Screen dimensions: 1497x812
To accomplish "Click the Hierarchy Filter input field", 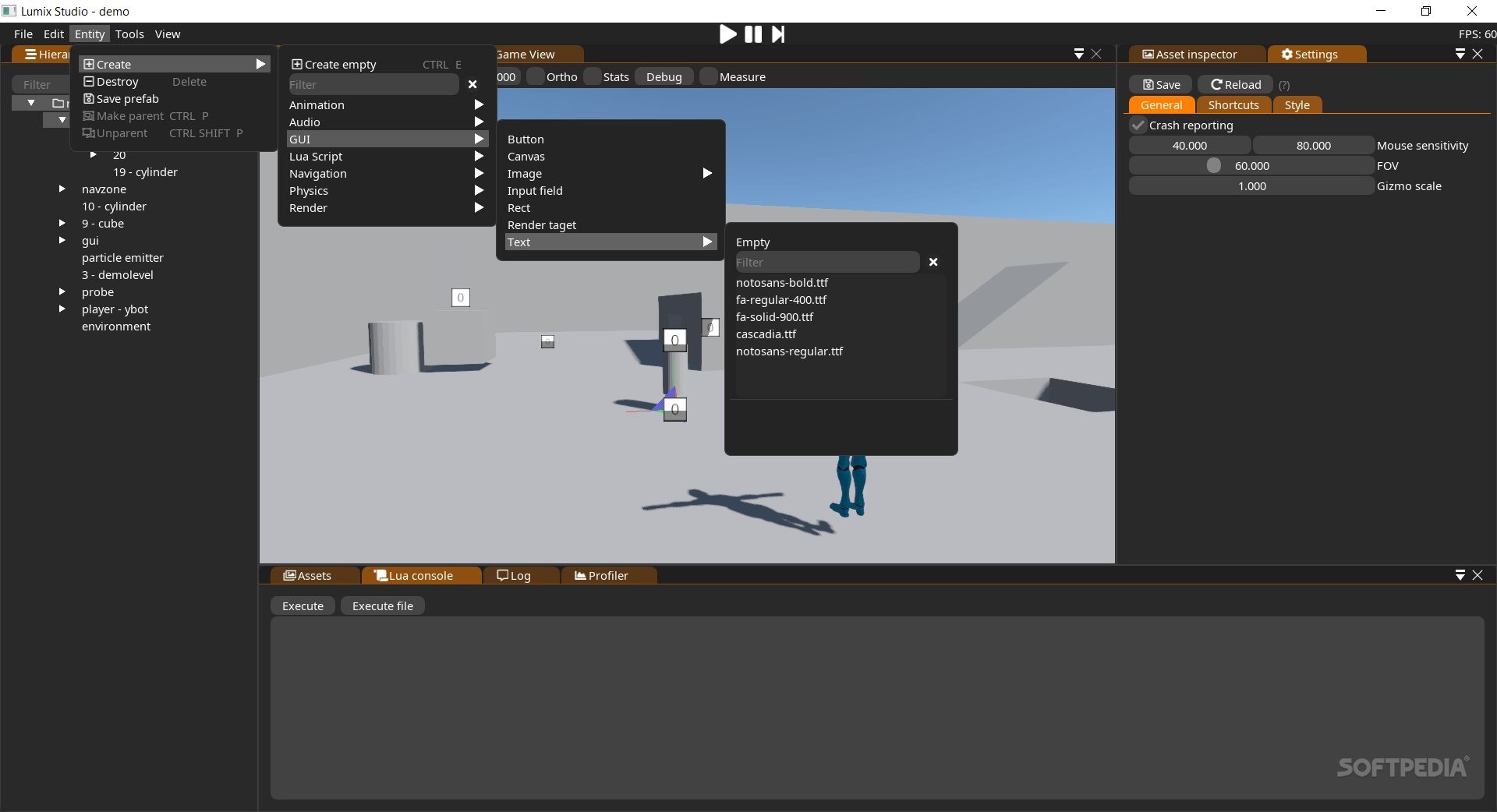I will pos(41,84).
